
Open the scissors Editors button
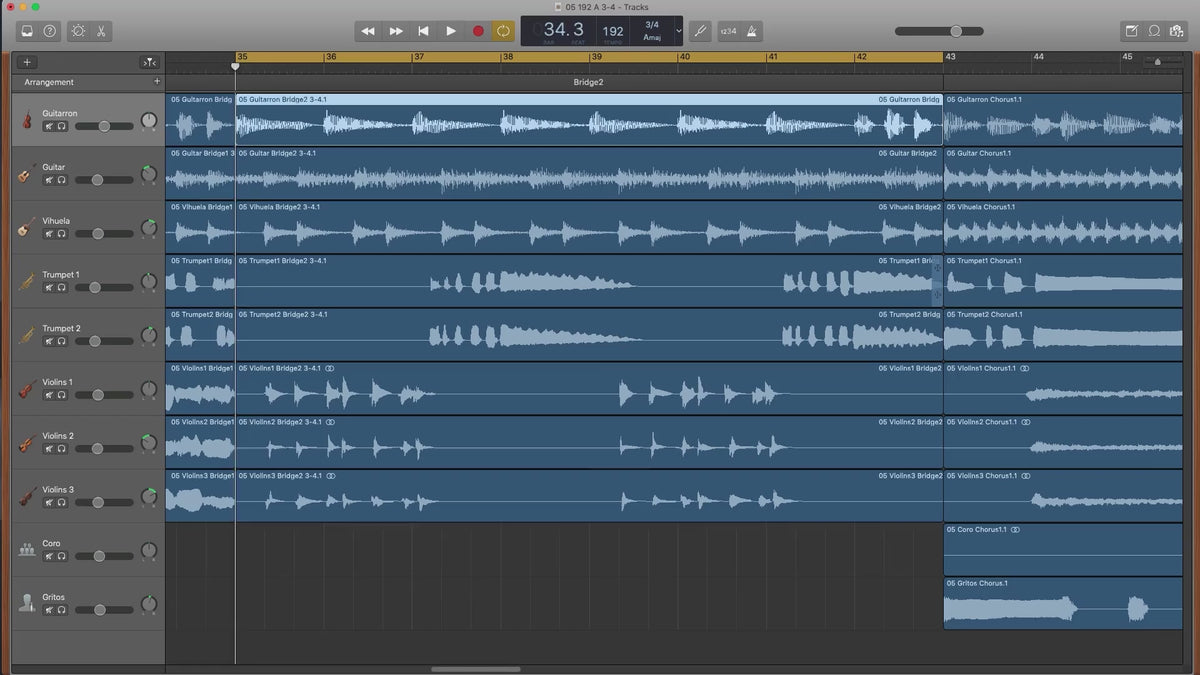pyautogui.click(x=101, y=31)
